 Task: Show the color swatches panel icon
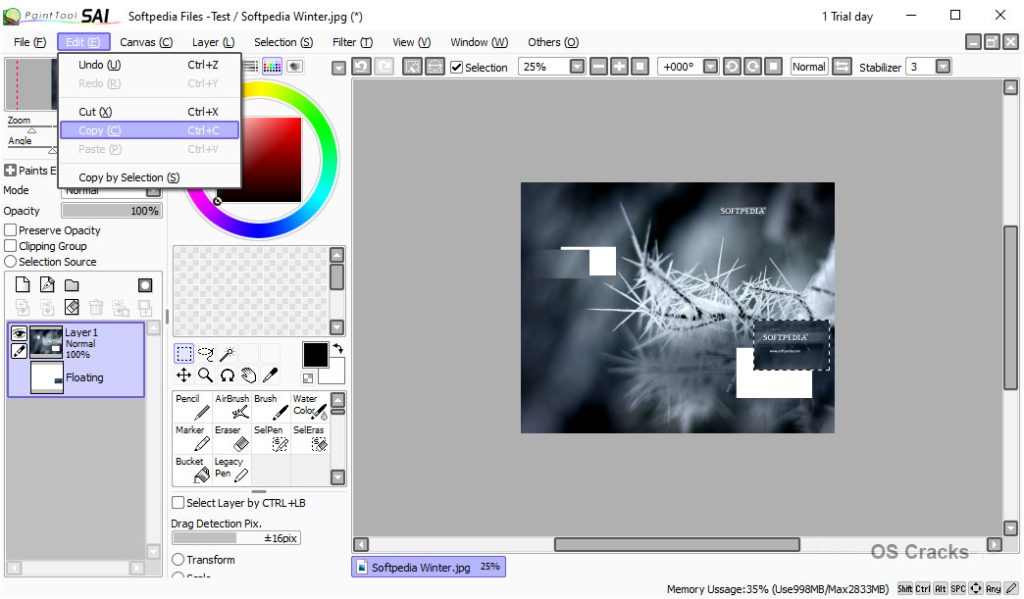pyautogui.click(x=272, y=67)
